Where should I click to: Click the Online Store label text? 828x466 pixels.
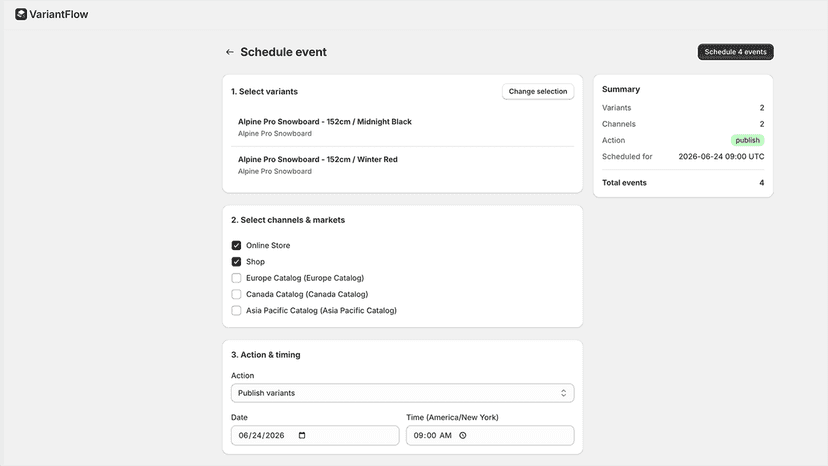pyautogui.click(x=268, y=245)
